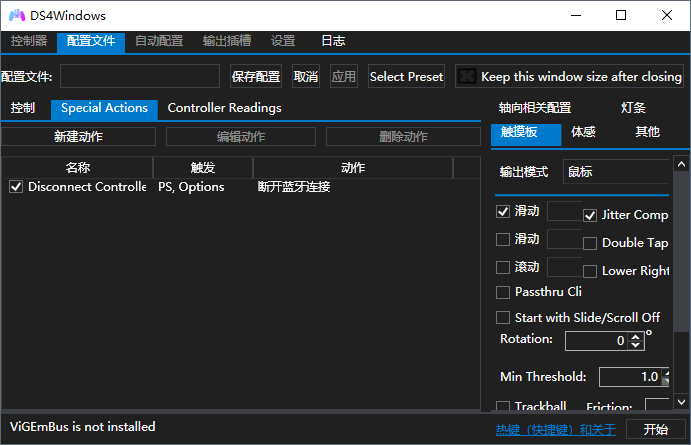Click the 删除动作 button

coord(403,137)
